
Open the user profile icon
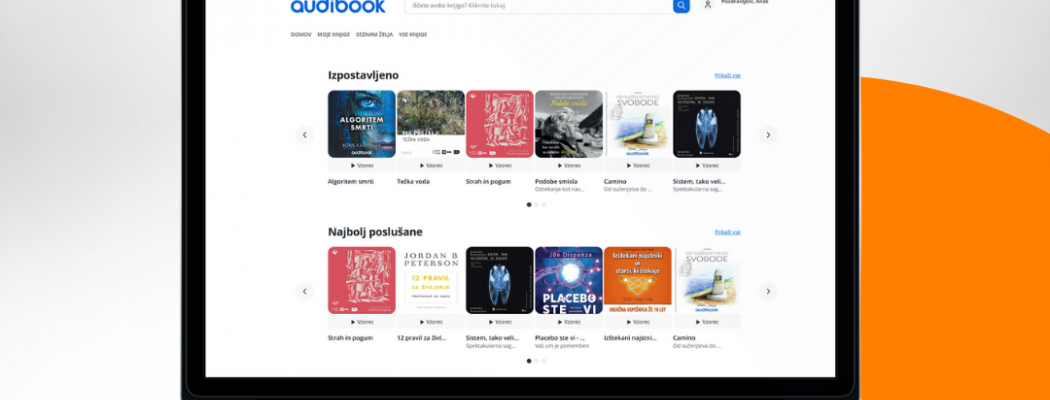[708, 5]
